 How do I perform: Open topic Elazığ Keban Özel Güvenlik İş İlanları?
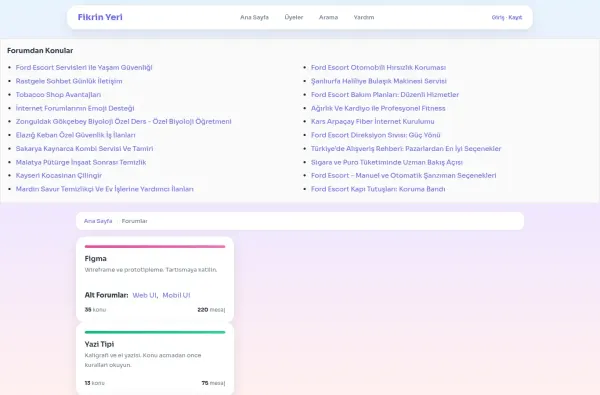tap(75, 135)
